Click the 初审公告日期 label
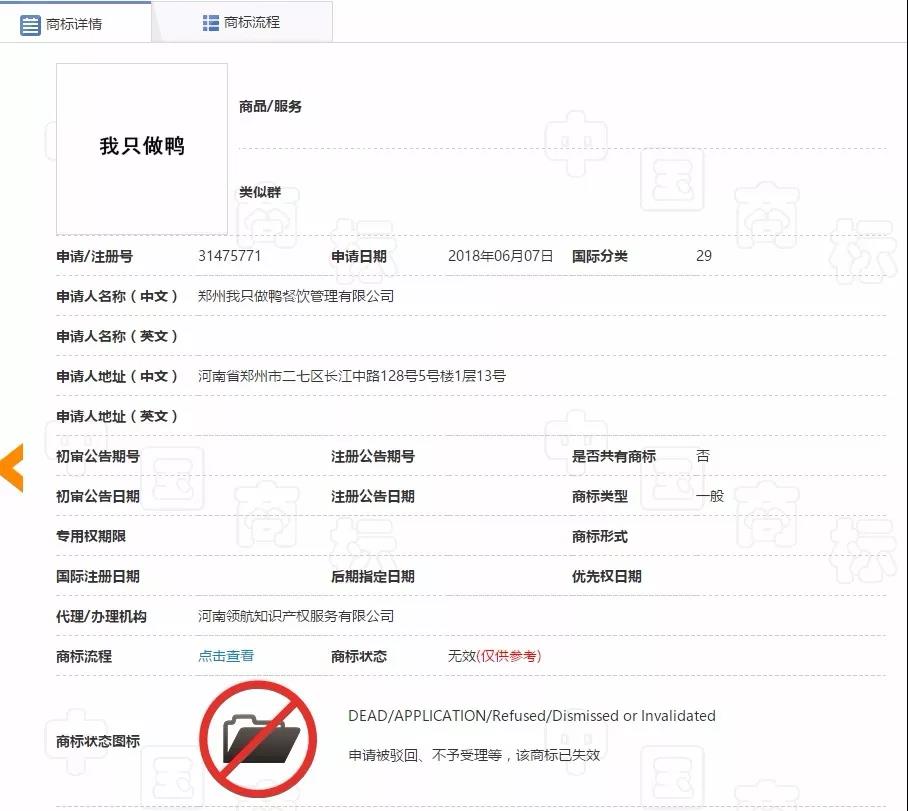 coord(98,496)
